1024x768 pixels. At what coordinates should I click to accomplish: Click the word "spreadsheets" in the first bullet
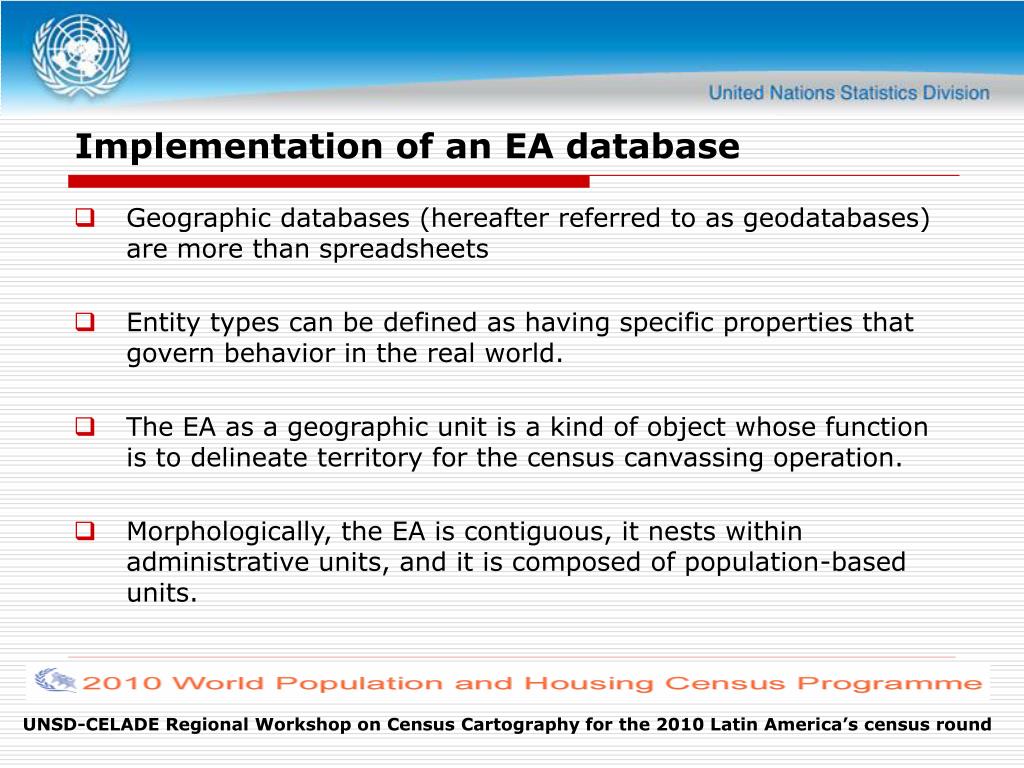click(404, 249)
